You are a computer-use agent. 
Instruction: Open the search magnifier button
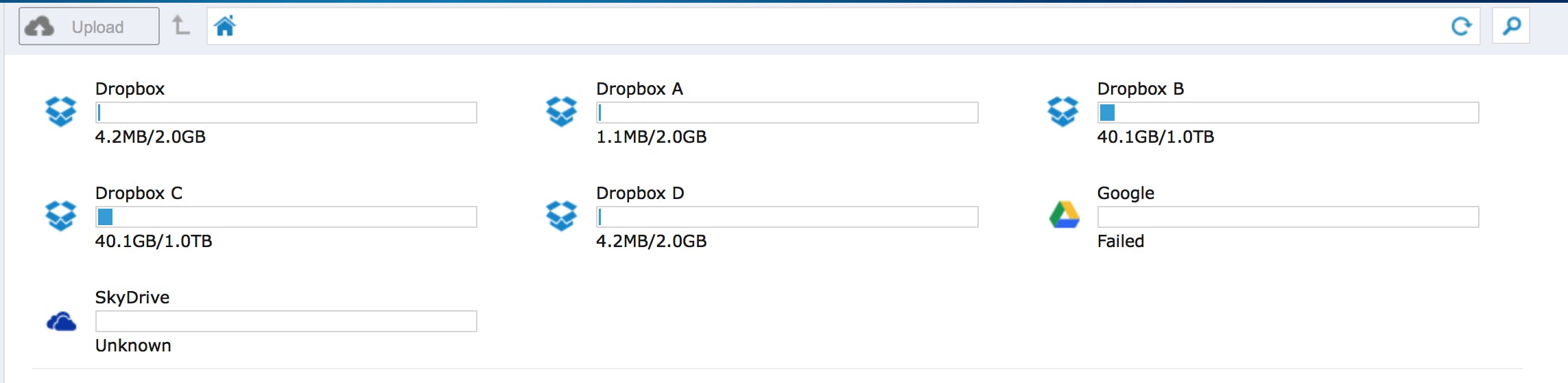1511,27
